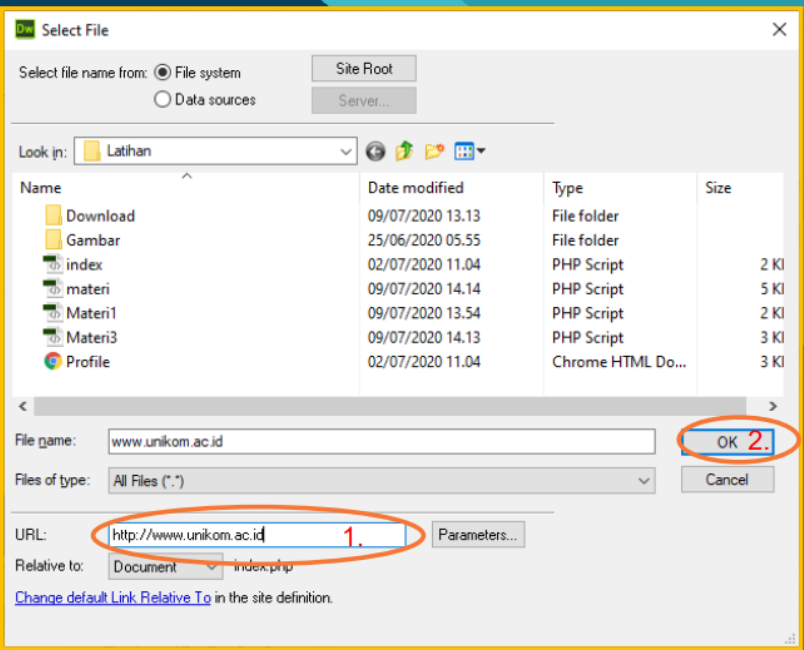Select the Download folder
804x650 pixels.
click(99, 216)
